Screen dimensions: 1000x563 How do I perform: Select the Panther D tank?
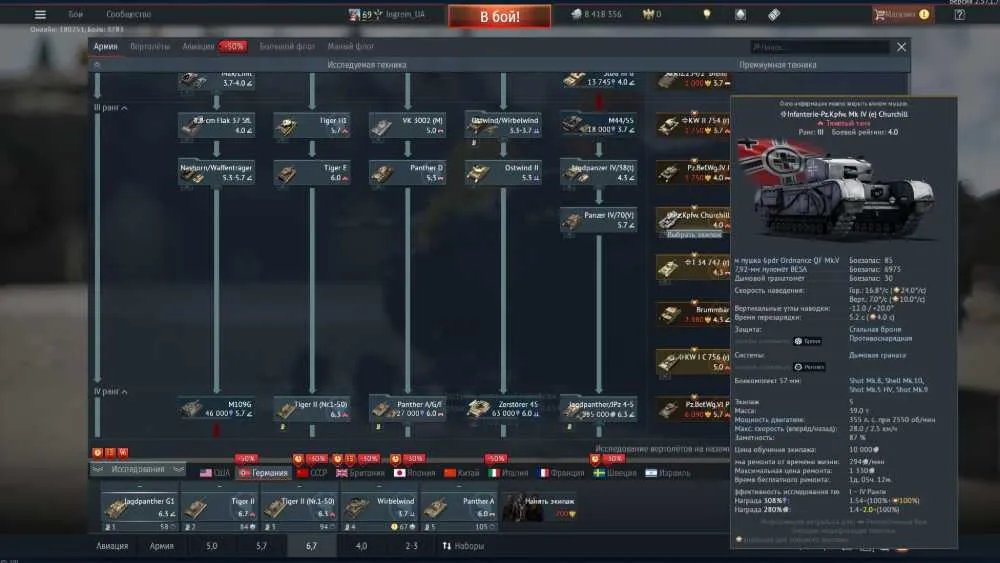pos(408,173)
